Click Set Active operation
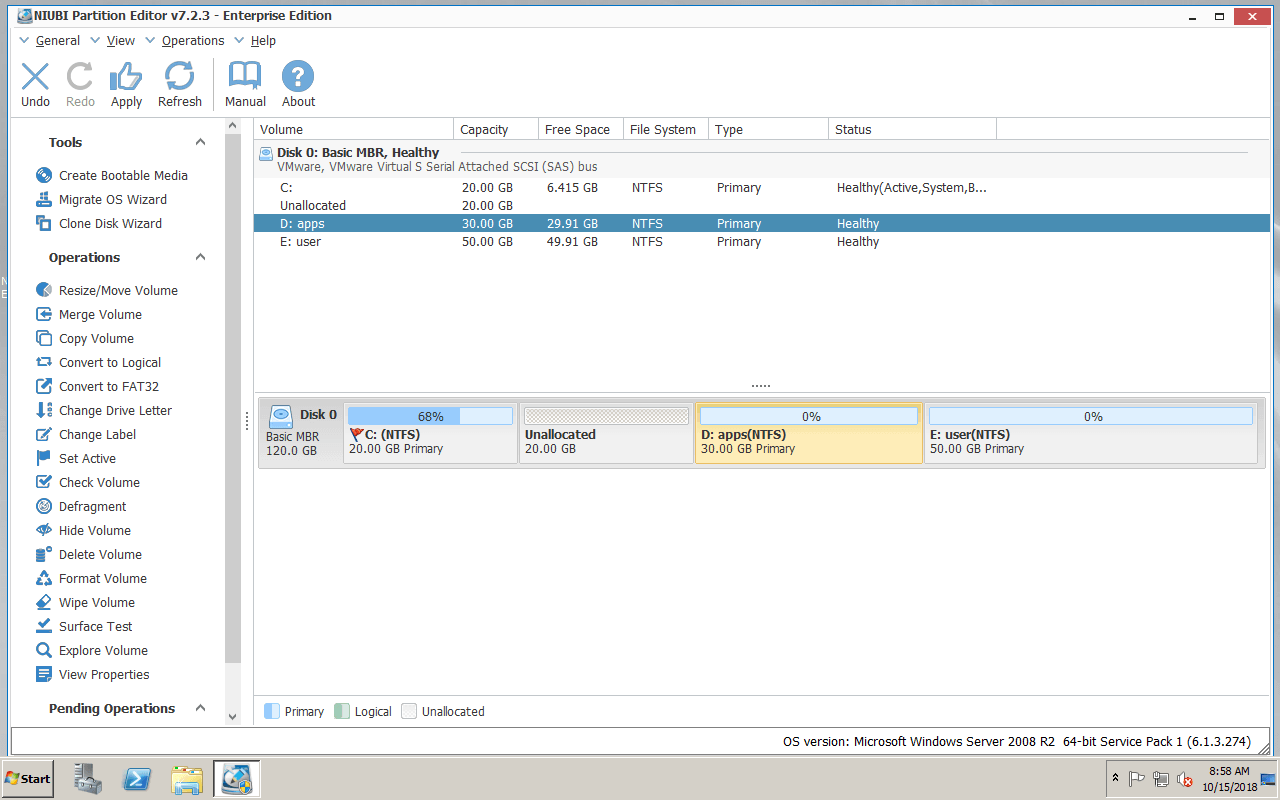The image size is (1280, 800). click(76, 458)
